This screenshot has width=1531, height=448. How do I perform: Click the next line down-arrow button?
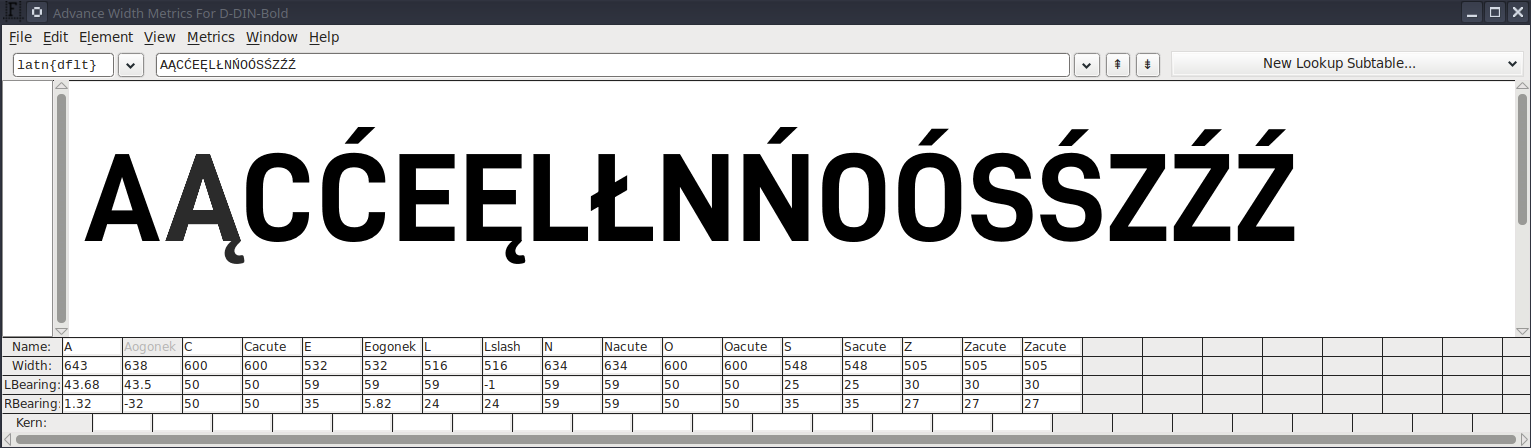pyautogui.click(x=1148, y=64)
